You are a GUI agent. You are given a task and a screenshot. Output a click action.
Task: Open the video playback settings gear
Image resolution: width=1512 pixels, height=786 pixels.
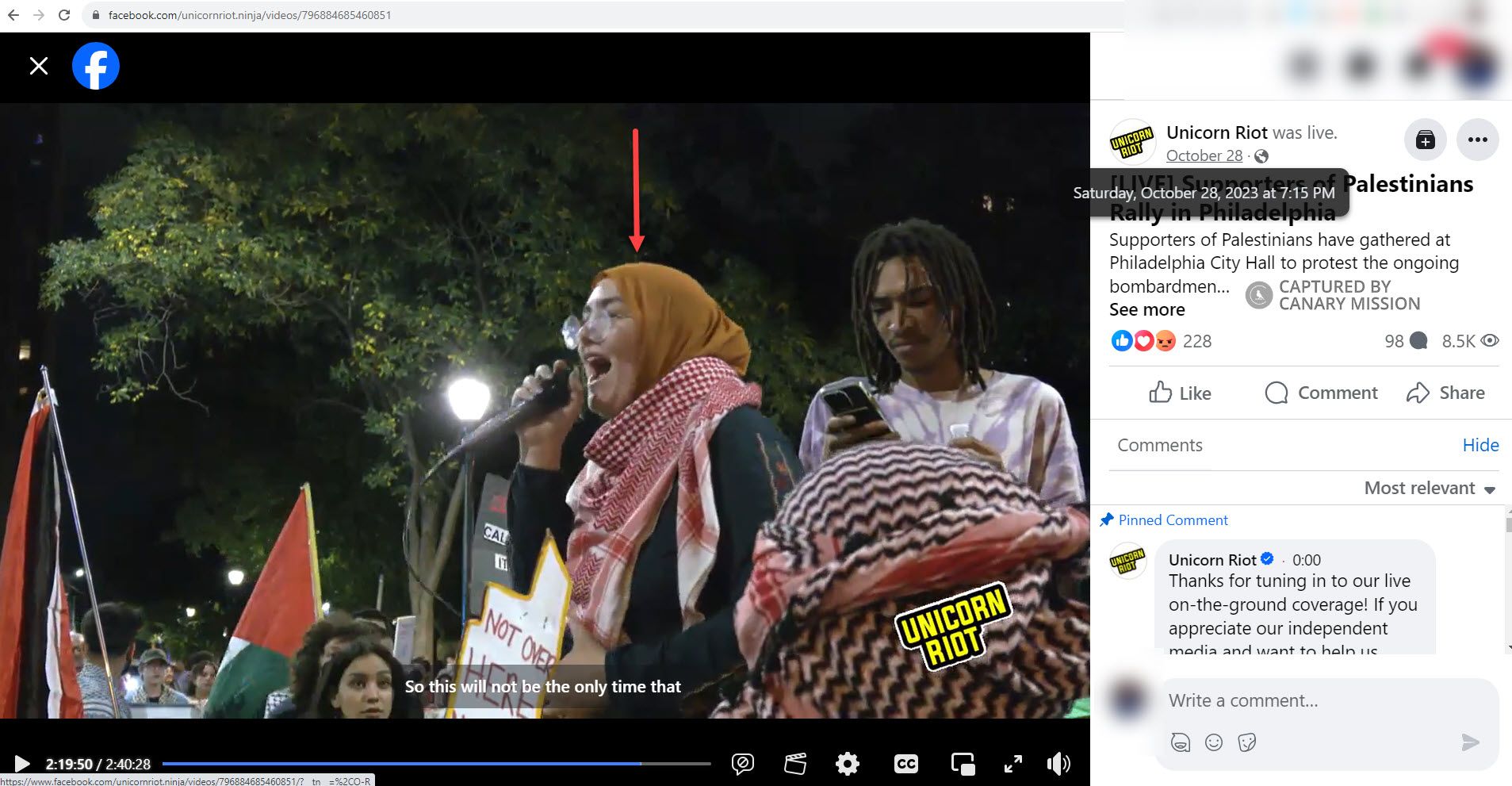point(847,764)
